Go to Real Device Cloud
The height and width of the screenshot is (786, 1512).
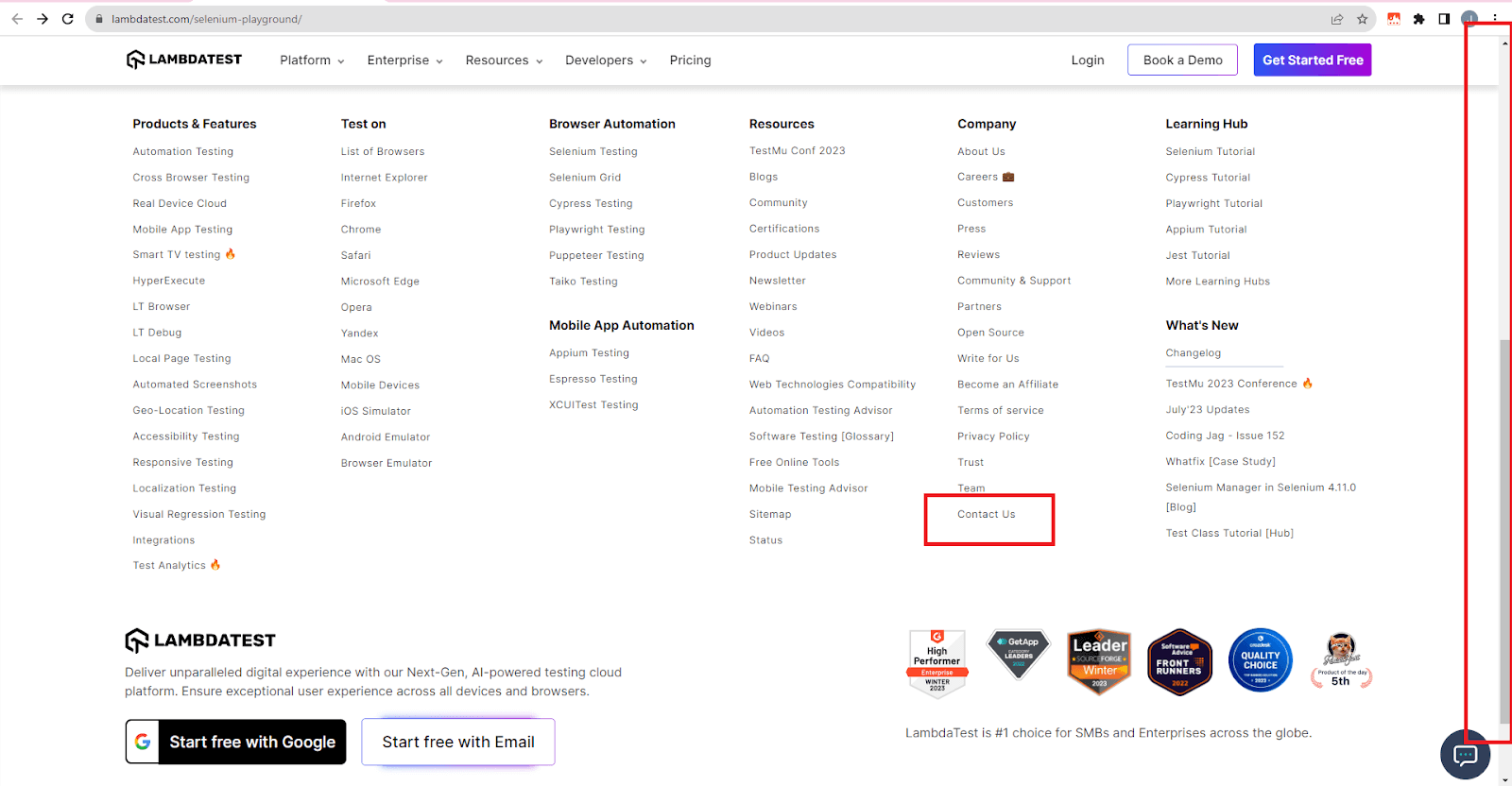[180, 203]
